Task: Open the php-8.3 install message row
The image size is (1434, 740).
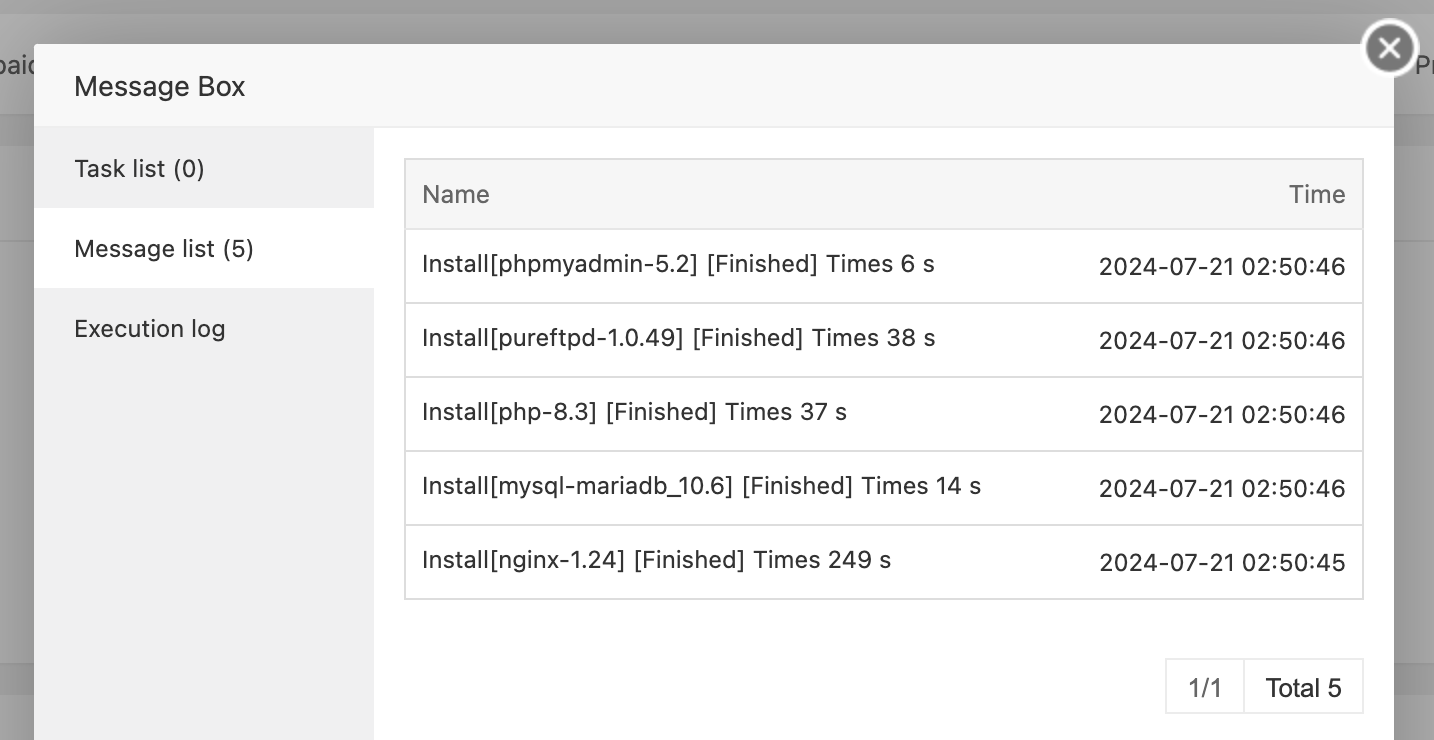Action: pyautogui.click(x=884, y=414)
